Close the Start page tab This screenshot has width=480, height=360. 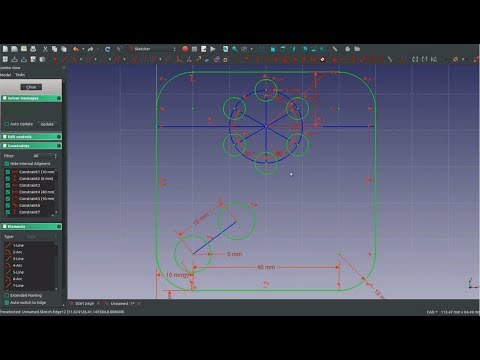tap(98, 304)
